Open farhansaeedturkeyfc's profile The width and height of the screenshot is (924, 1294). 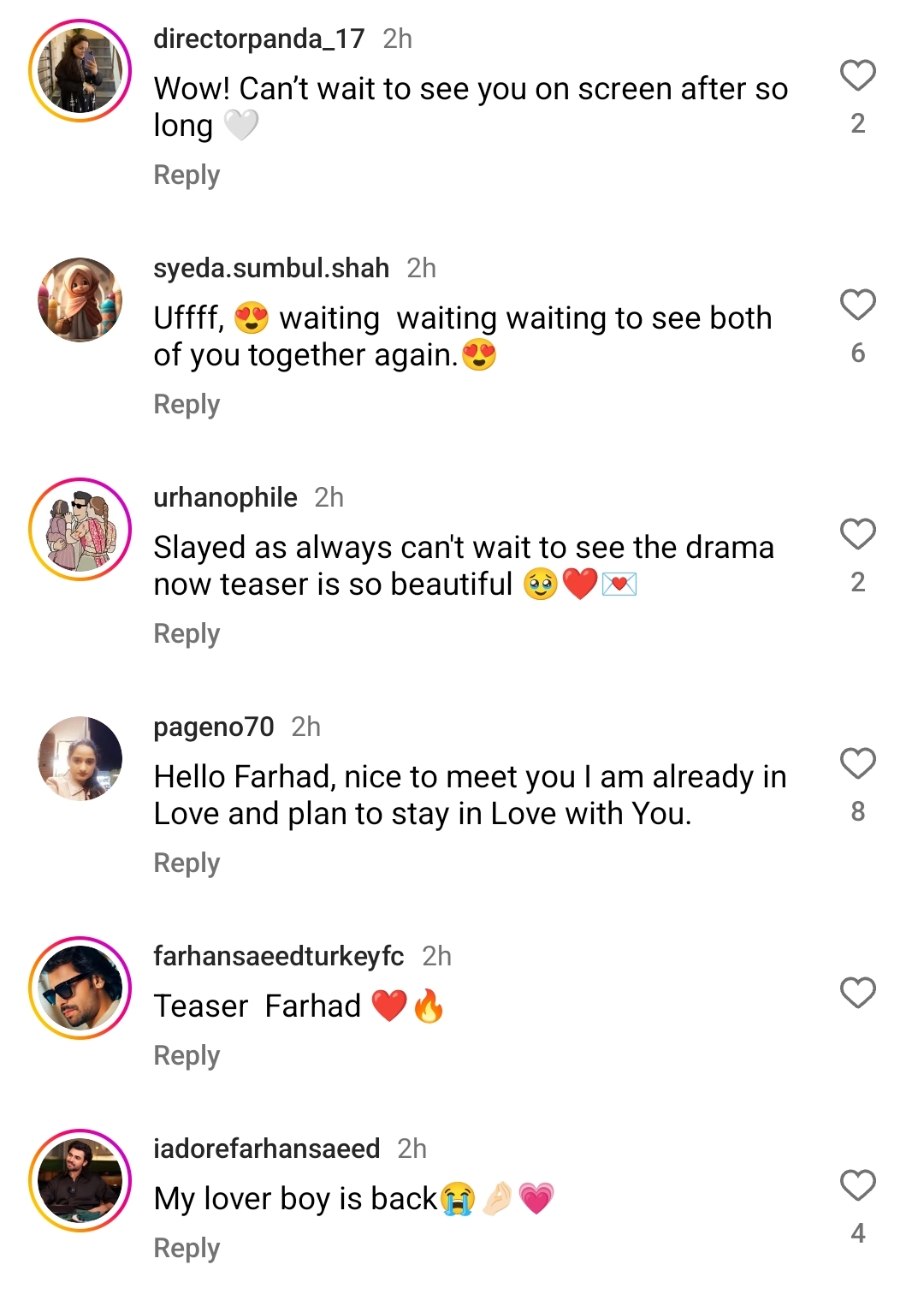[x=280, y=956]
